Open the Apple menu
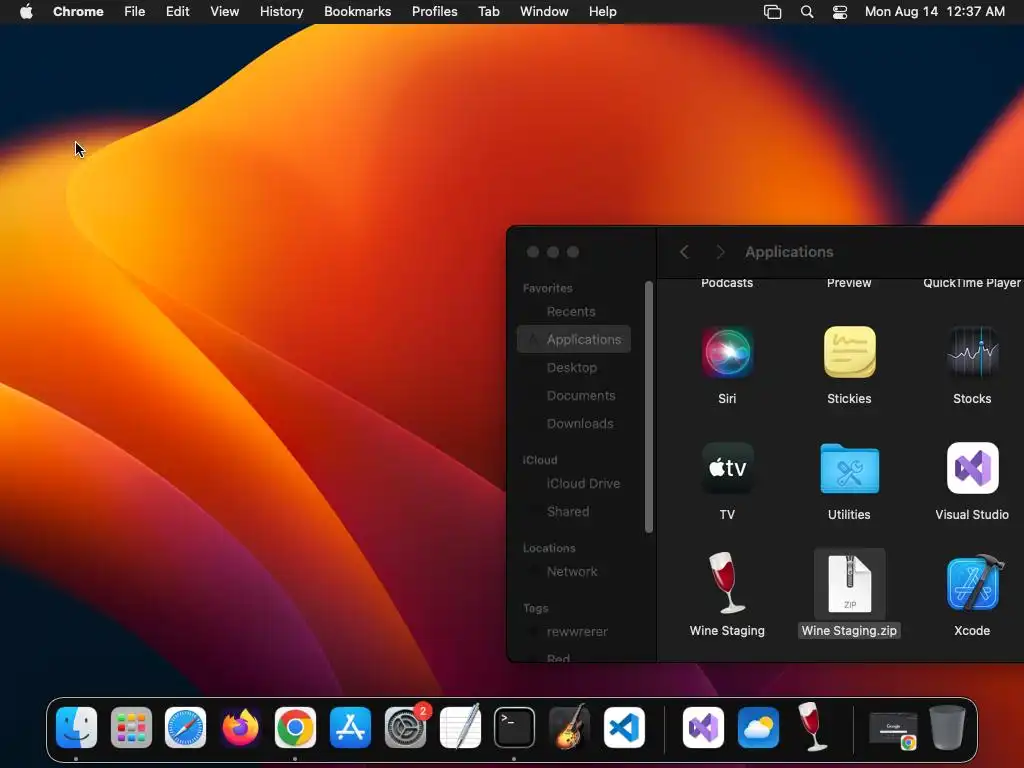 pos(26,12)
